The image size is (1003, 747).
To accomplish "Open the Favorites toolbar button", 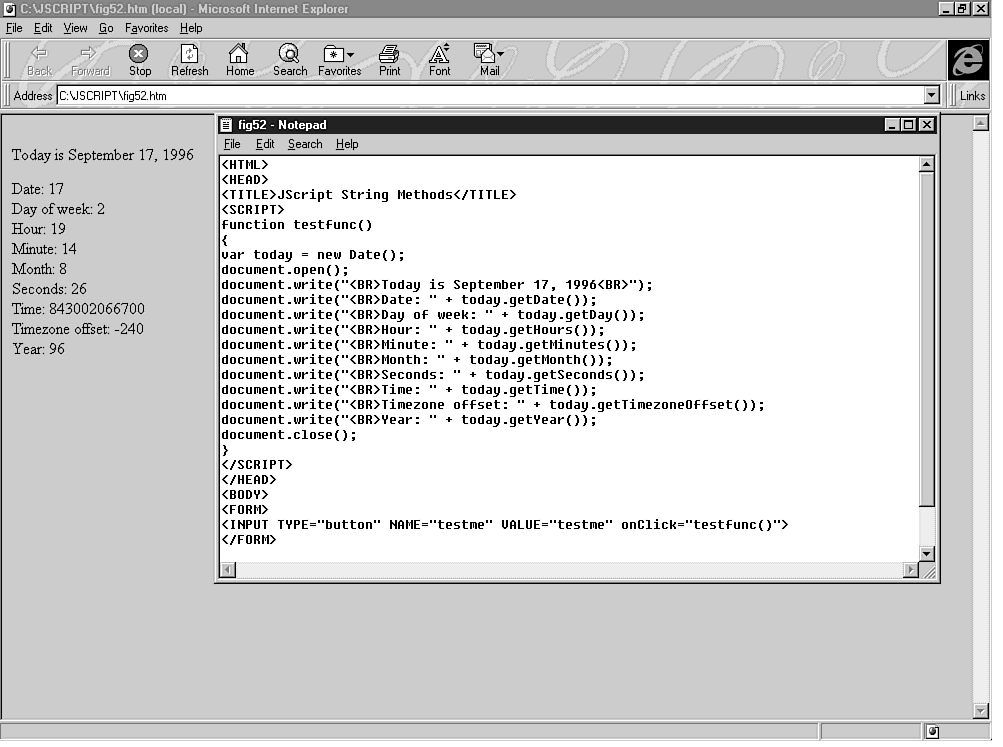I will pyautogui.click(x=339, y=59).
